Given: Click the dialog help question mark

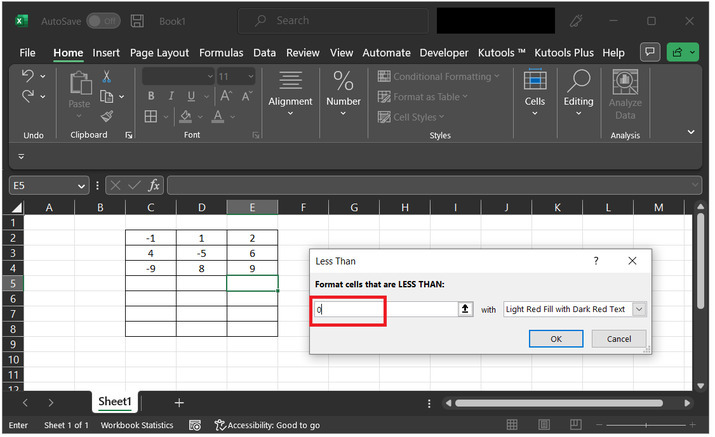Looking at the screenshot, I should [x=596, y=261].
